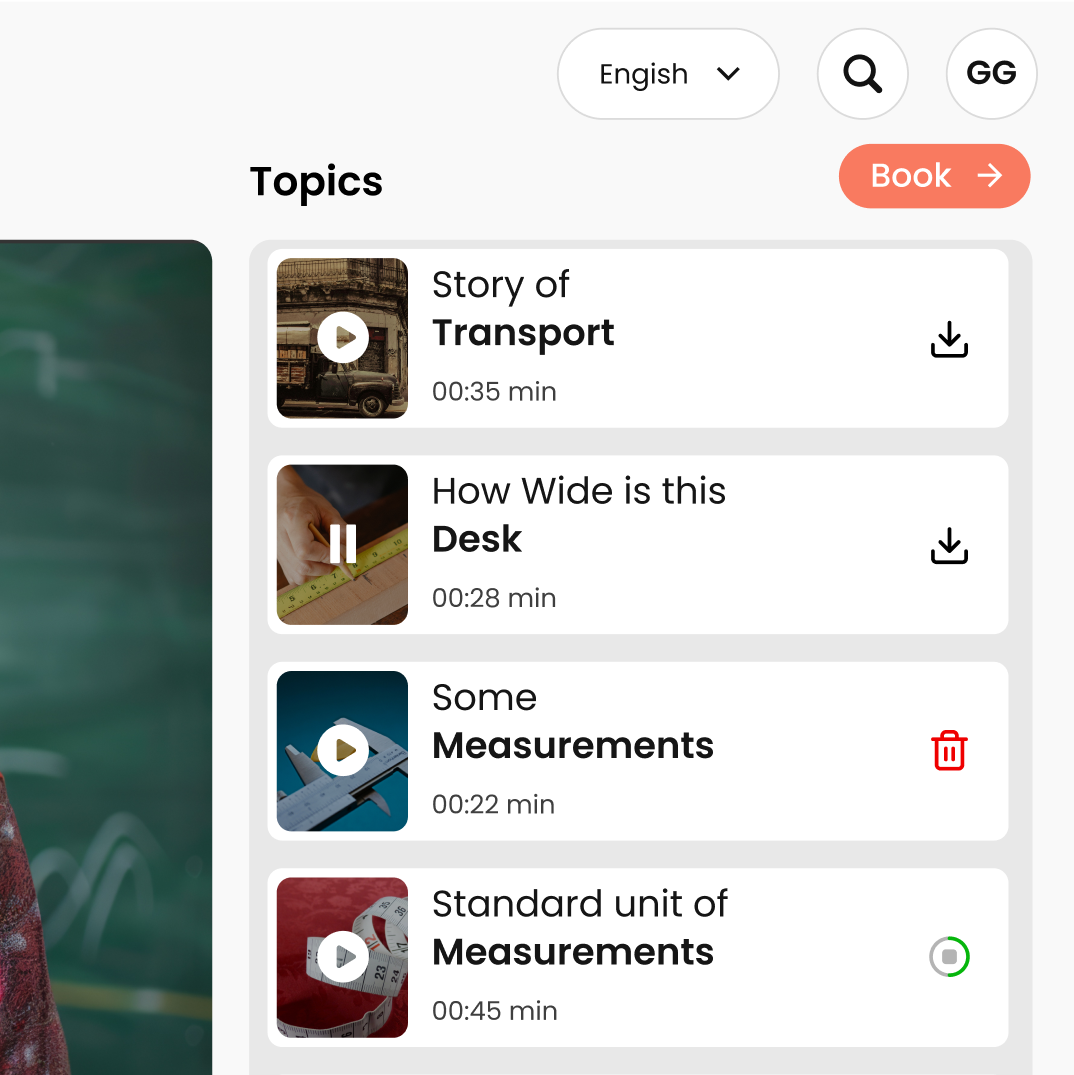Select the How Wide is this Desk title
Viewport: 1074px width, 1075px height.
point(578,515)
